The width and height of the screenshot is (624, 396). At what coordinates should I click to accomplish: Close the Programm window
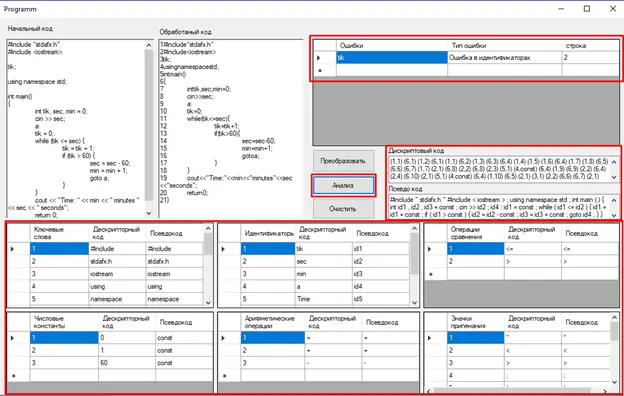click(613, 9)
